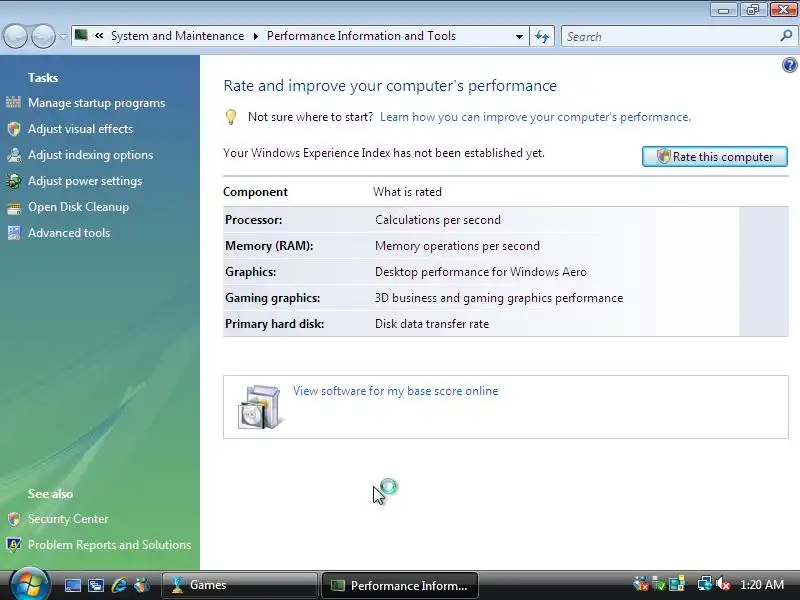Click "Disk data transfer rate" text
Viewport: 800px width, 600px height.
click(x=432, y=324)
